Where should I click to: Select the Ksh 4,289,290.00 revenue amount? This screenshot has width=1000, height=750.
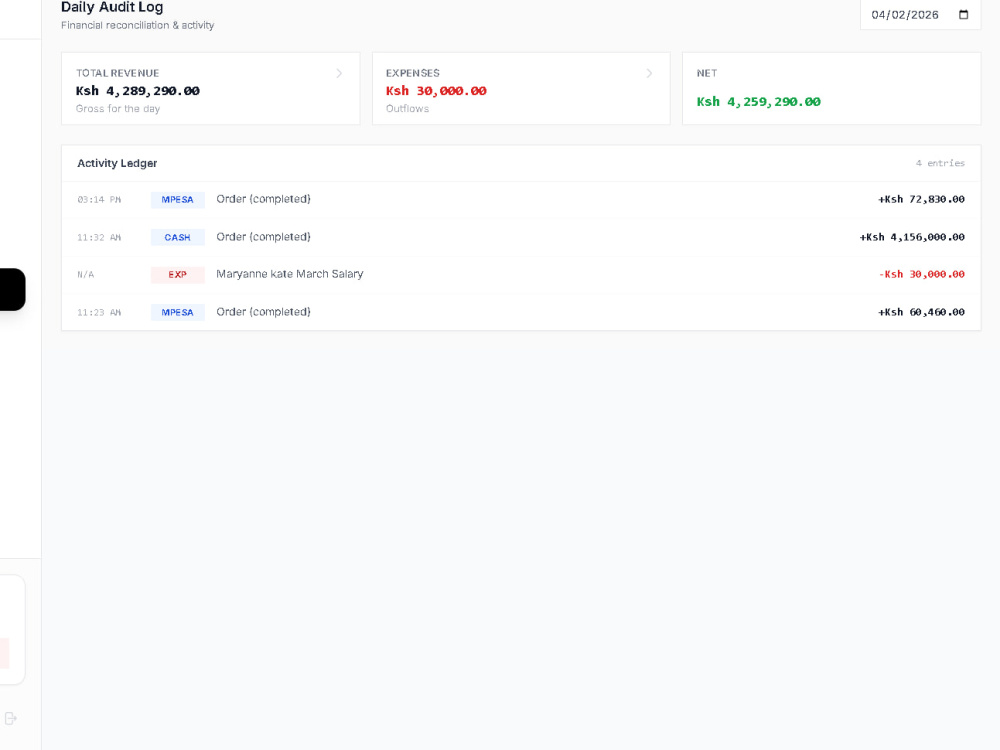138,91
